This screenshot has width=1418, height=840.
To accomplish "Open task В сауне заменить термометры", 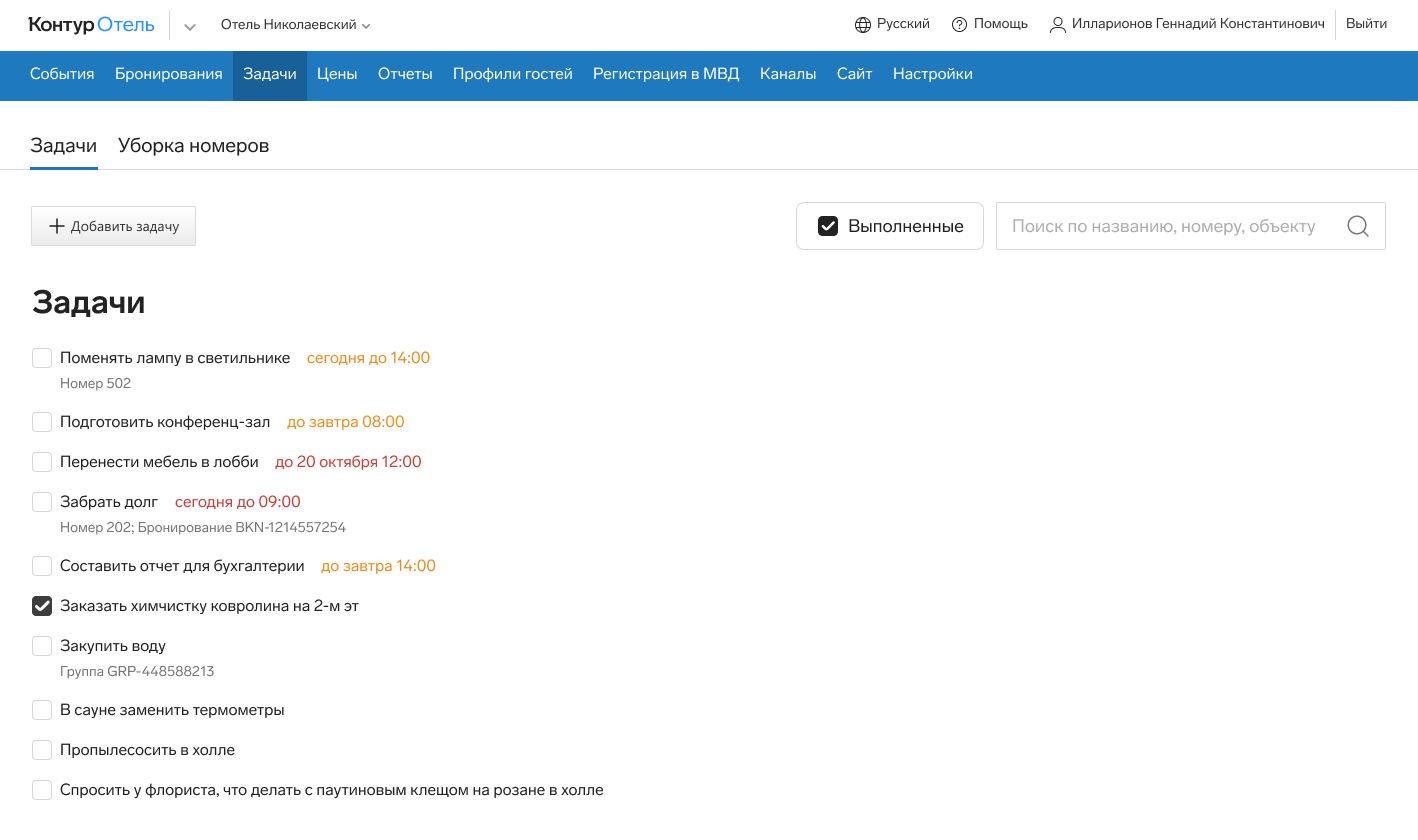I will 172,710.
